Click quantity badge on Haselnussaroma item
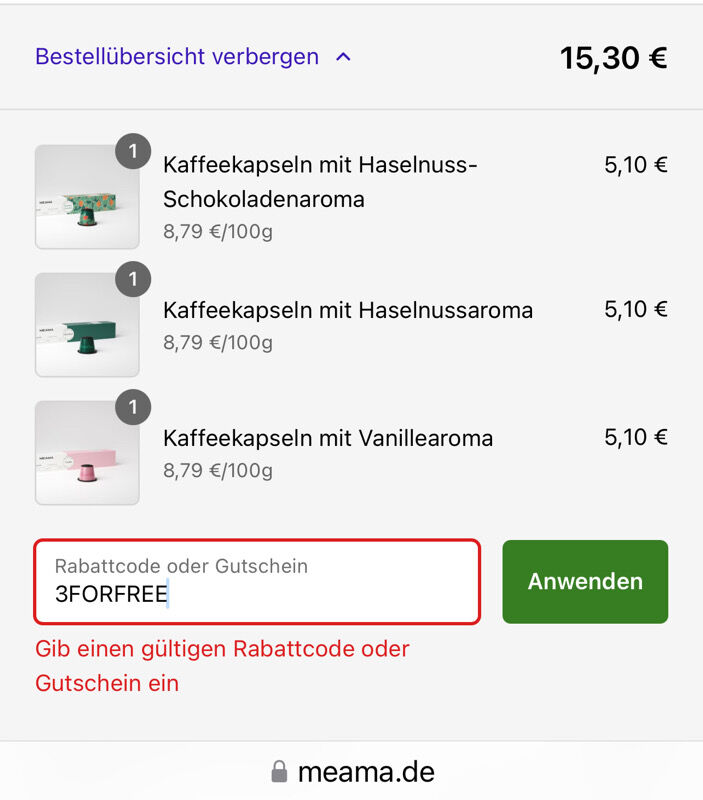703x800 pixels. [133, 280]
